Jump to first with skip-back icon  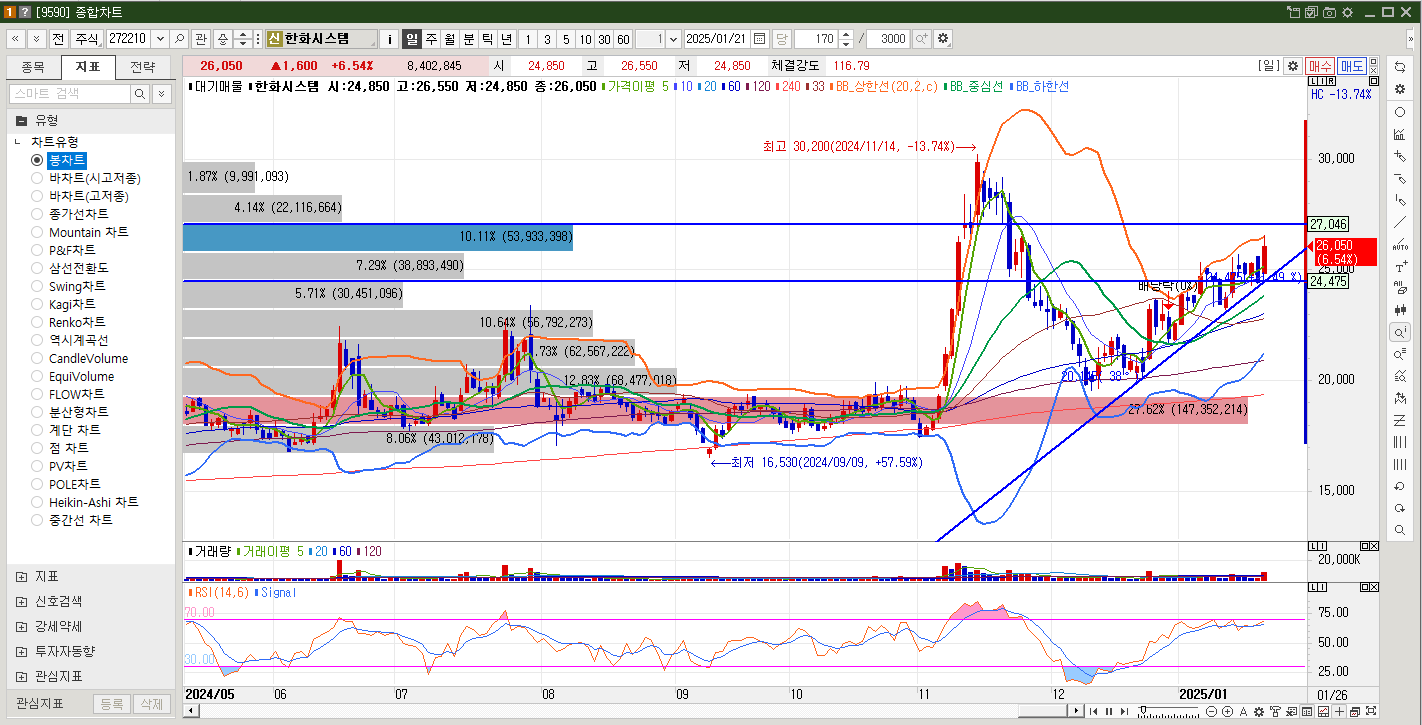1093,711
